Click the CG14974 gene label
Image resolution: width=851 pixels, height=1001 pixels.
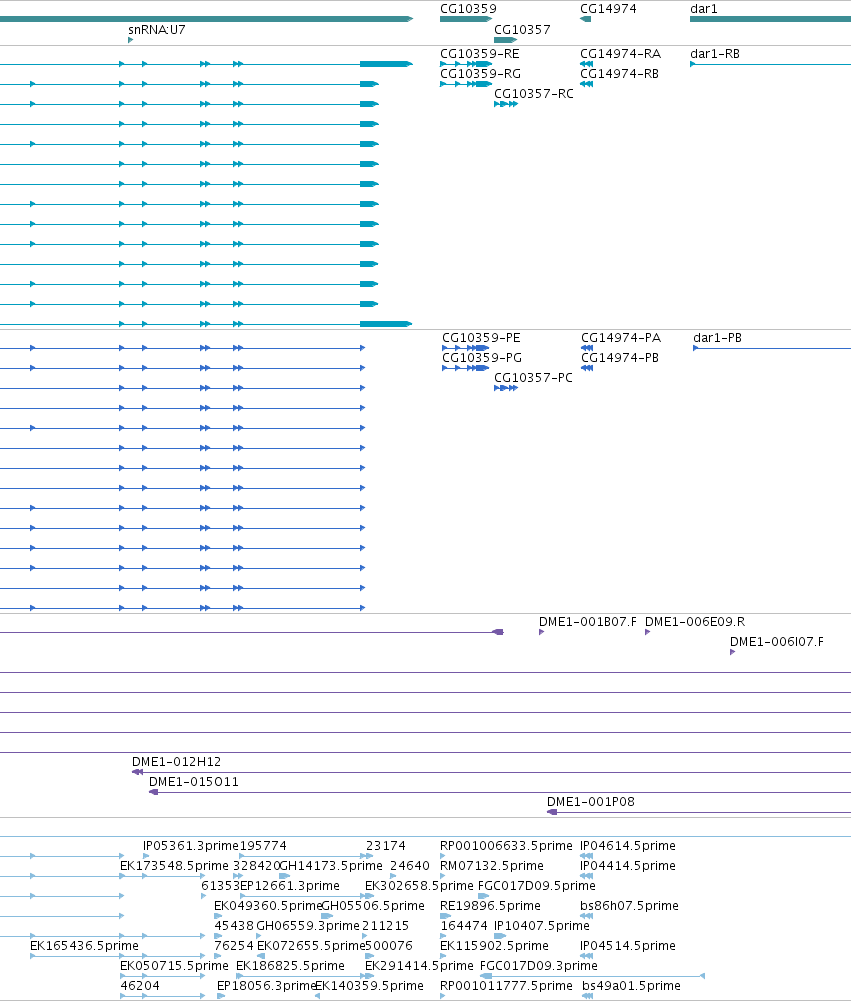point(608,9)
